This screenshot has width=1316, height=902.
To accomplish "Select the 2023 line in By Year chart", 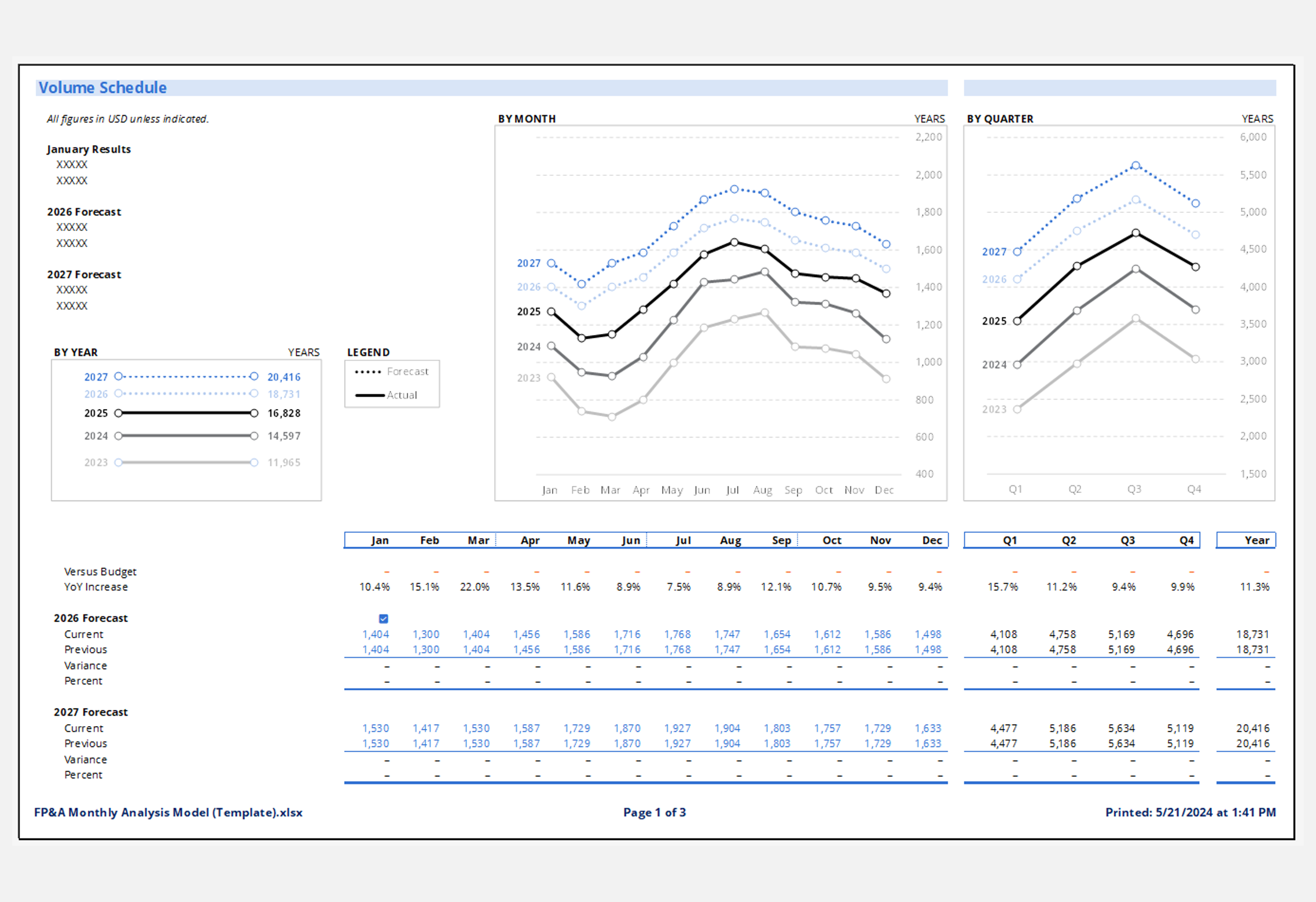I will pyautogui.click(x=185, y=462).
